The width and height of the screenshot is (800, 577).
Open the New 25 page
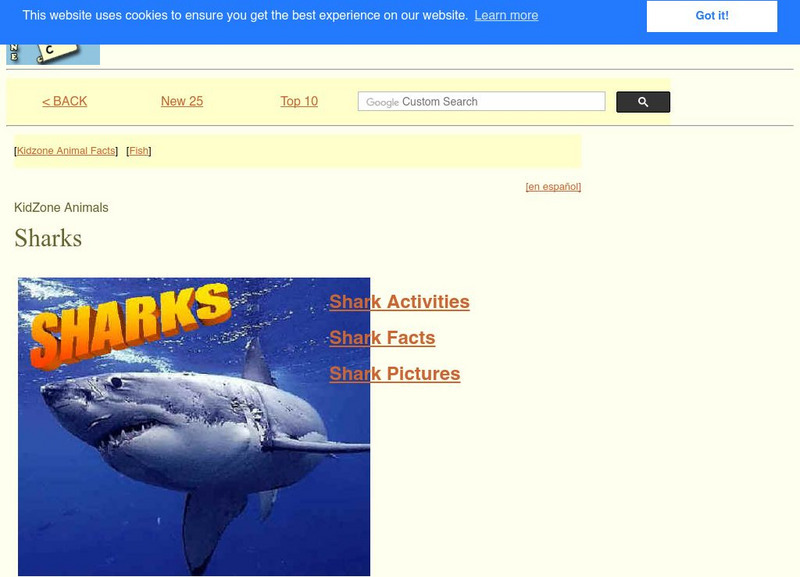182,101
